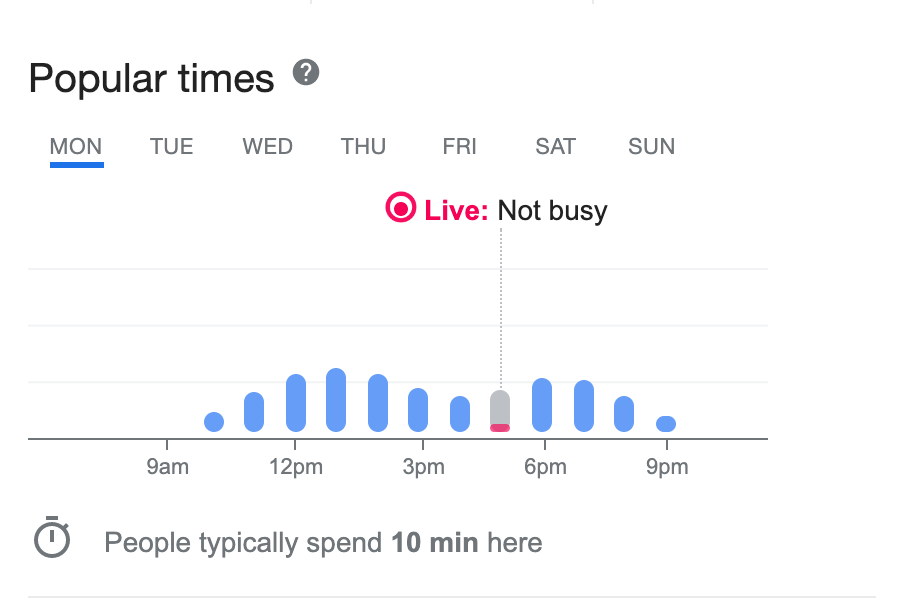This screenshot has height=598, width=900.
Task: Show THU popular times
Action: tap(363, 147)
